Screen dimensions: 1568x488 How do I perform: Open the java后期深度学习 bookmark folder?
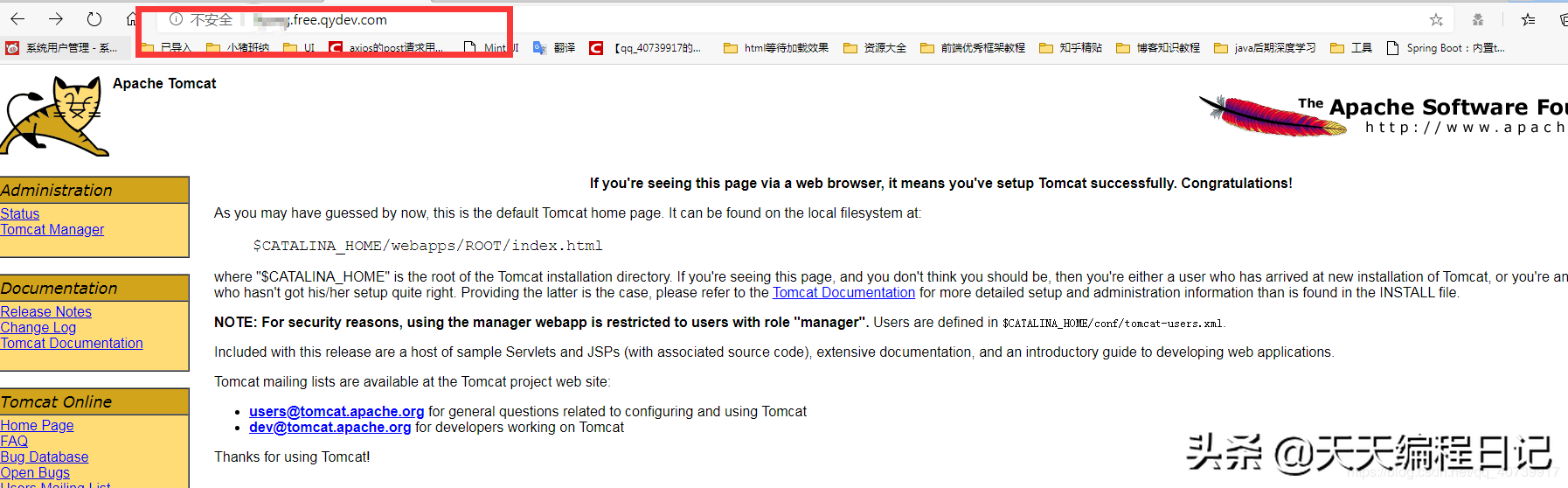click(x=1265, y=48)
